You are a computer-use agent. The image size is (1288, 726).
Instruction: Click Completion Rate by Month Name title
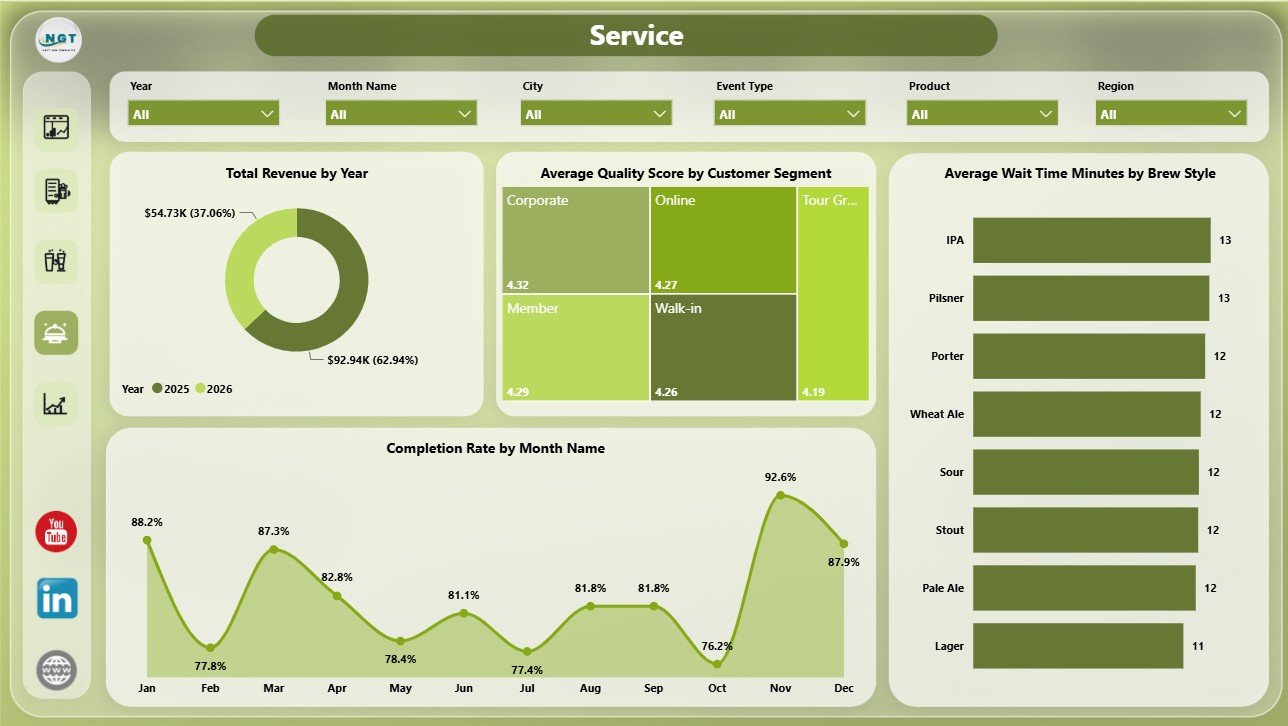[x=496, y=448]
